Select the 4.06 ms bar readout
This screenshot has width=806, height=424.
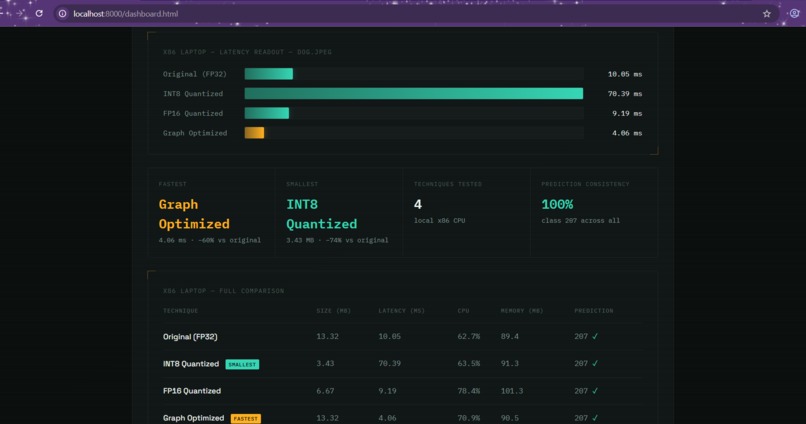(x=627, y=133)
